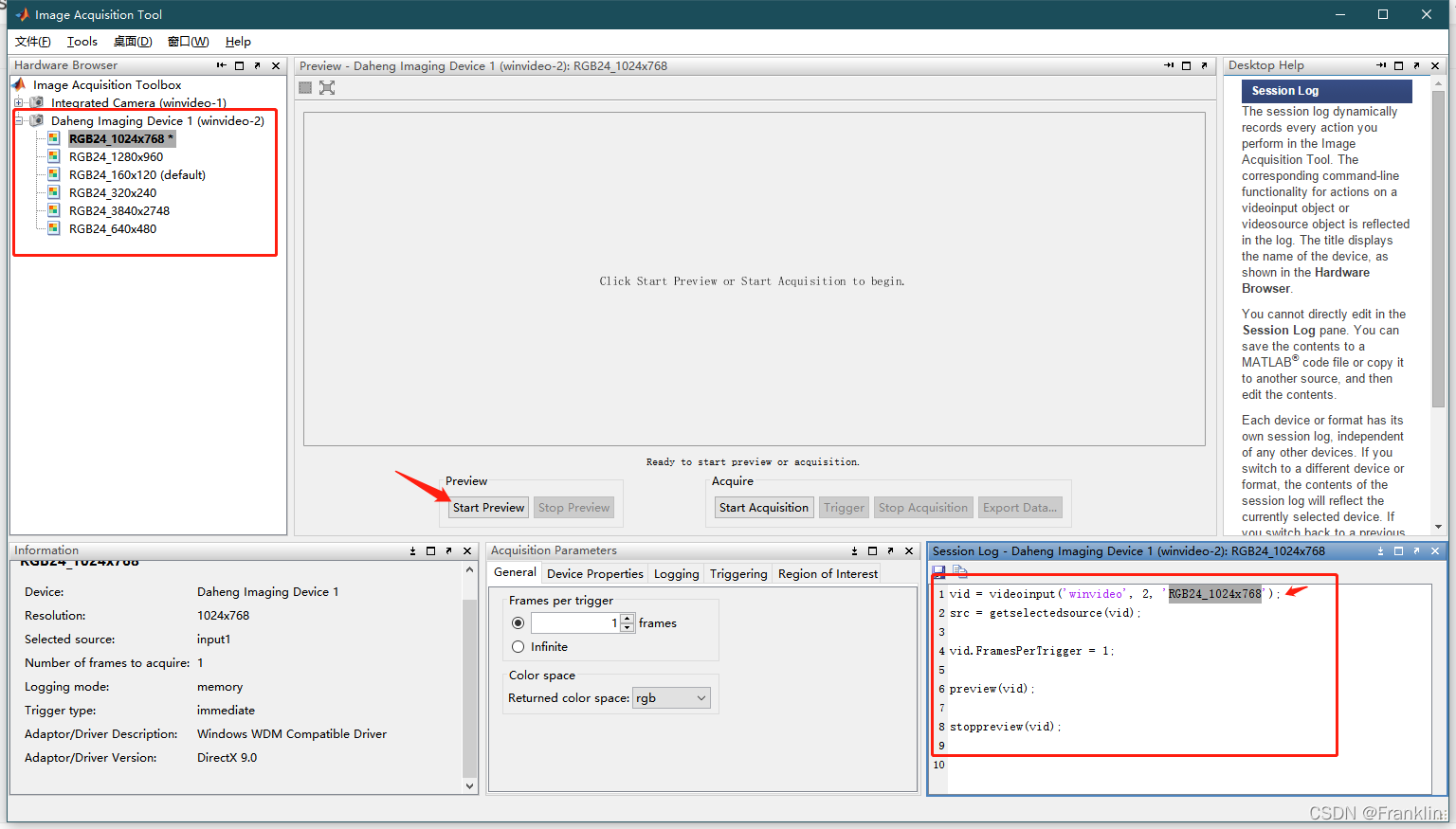Maximize the Session Log panel
Screen dimensions: 1456x829
pyautogui.click(x=1398, y=550)
